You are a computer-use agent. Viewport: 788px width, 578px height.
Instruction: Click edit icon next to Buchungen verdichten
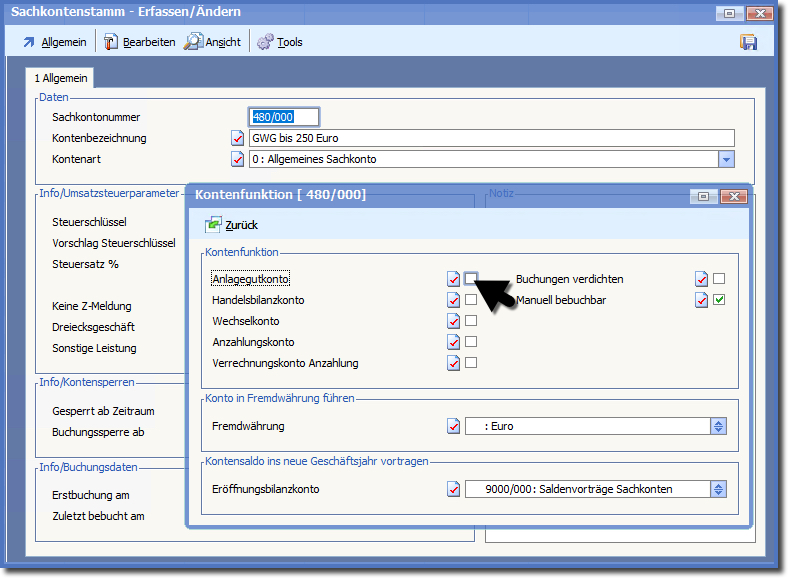click(x=702, y=279)
